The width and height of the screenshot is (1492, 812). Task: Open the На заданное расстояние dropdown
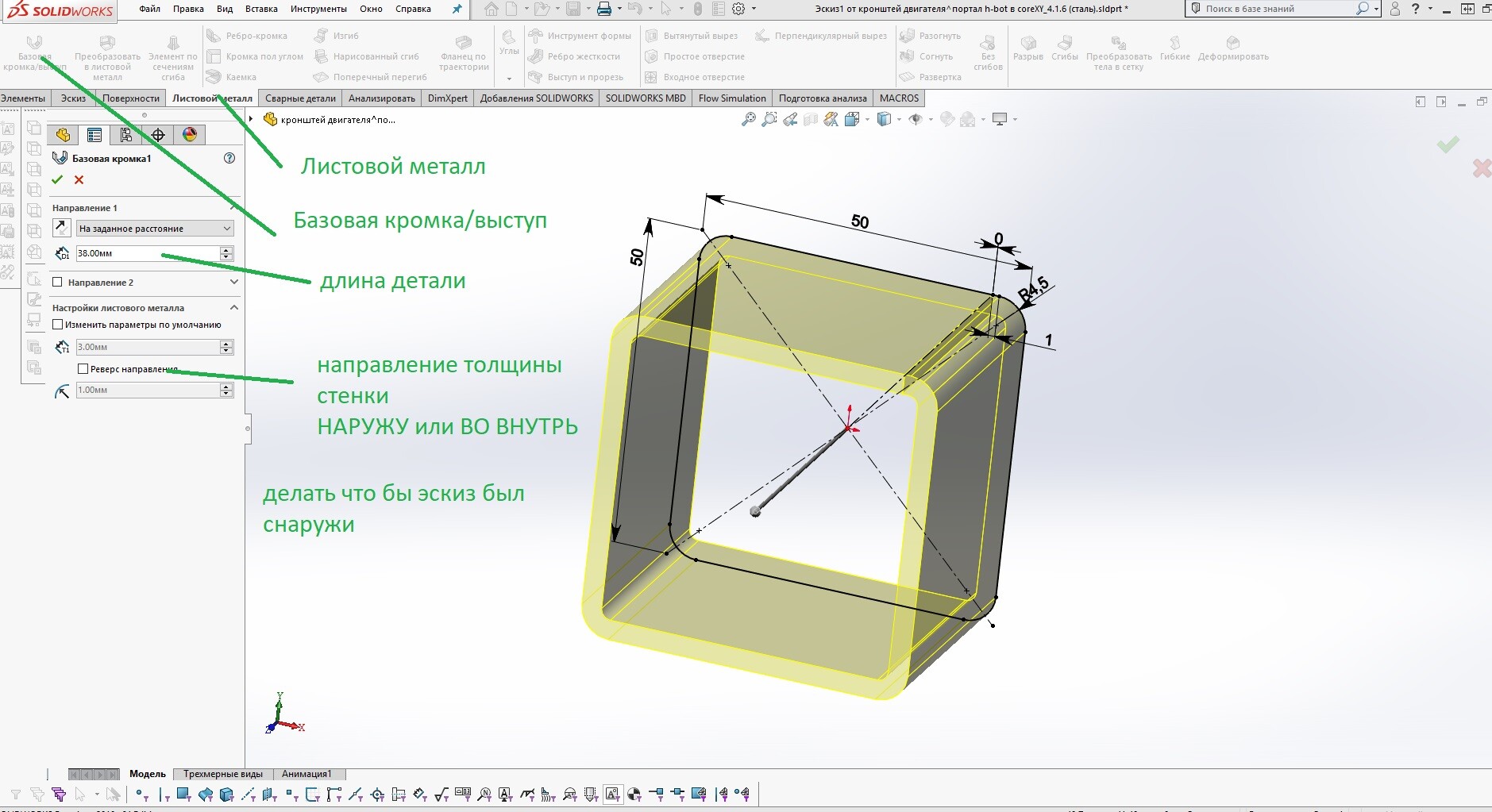pos(155,229)
